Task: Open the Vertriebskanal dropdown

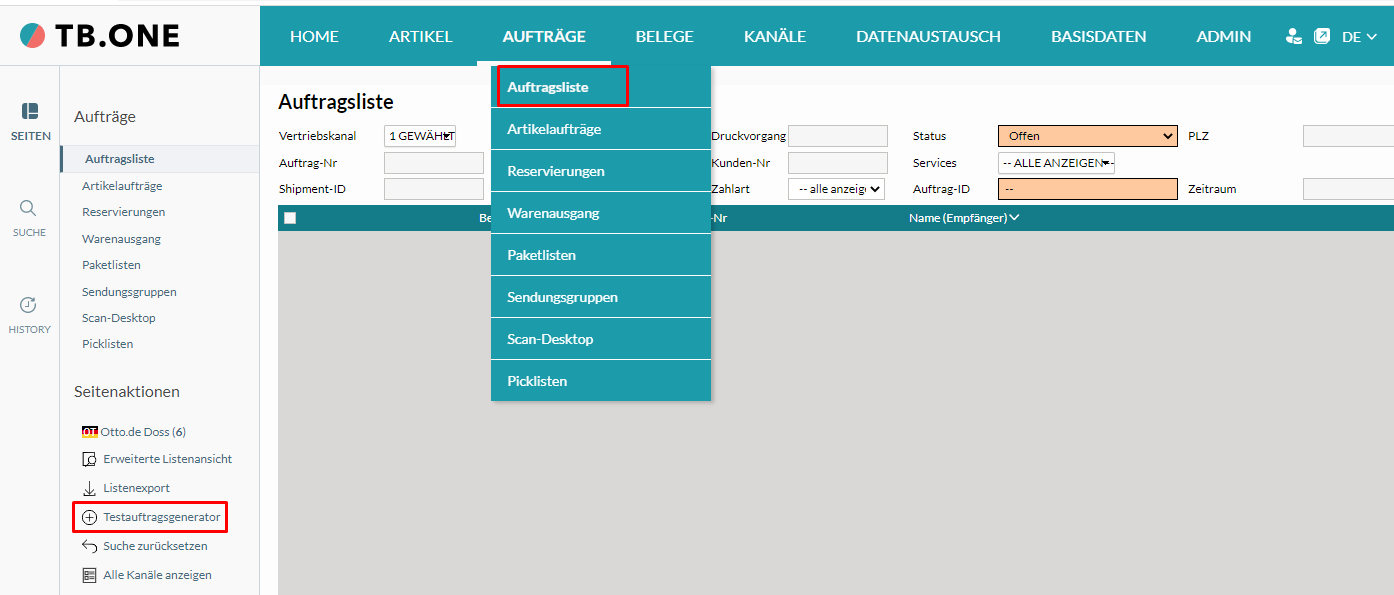Action: click(420, 136)
